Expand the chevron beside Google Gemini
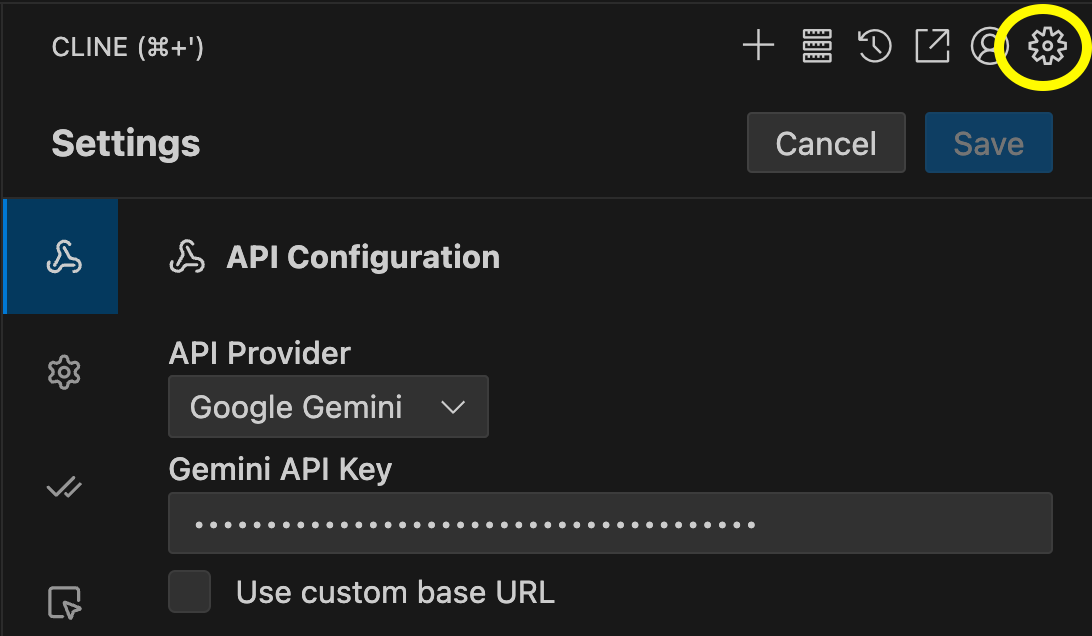Viewport: 1092px width, 636px height. [453, 407]
